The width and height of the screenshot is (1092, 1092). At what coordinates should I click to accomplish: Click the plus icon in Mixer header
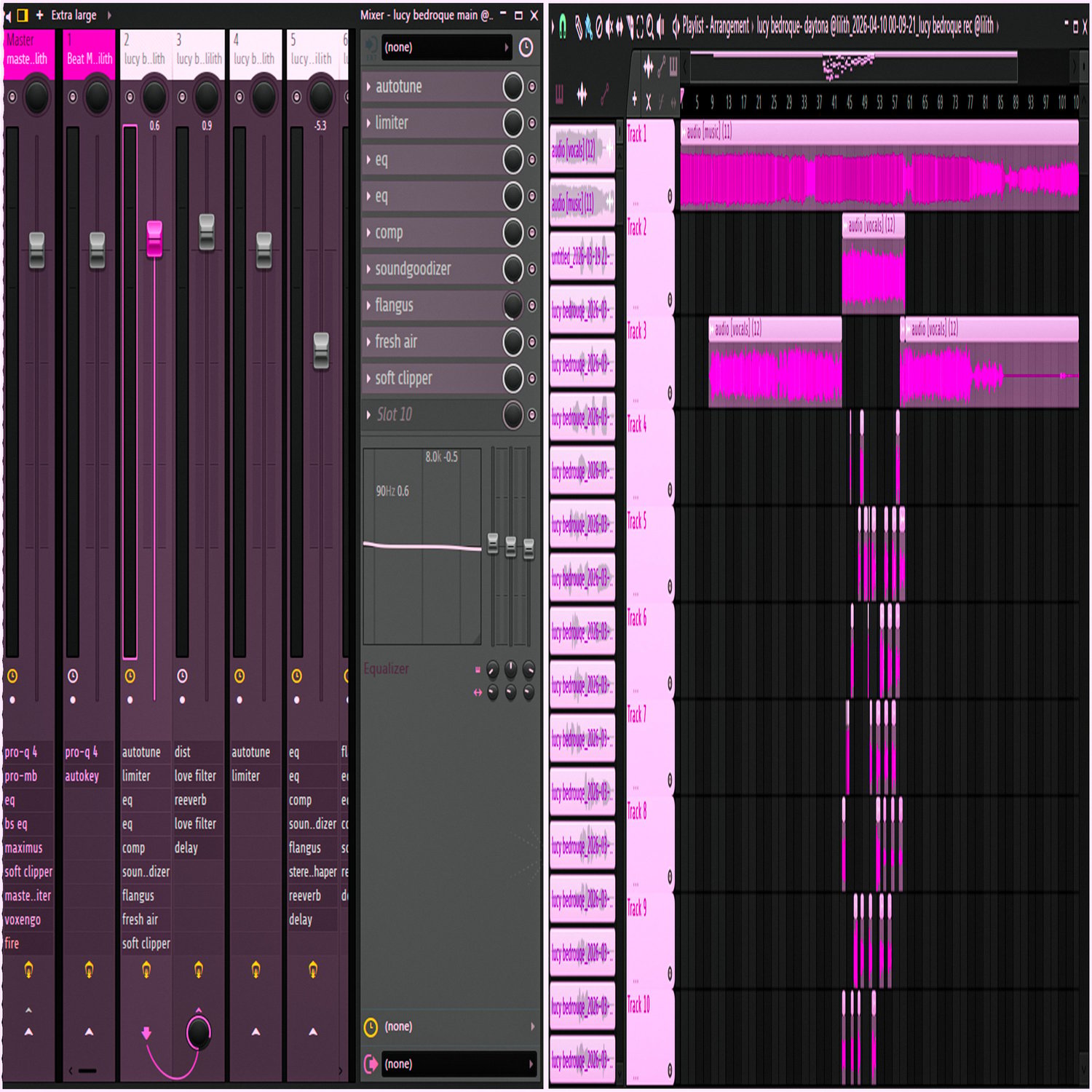(39, 15)
